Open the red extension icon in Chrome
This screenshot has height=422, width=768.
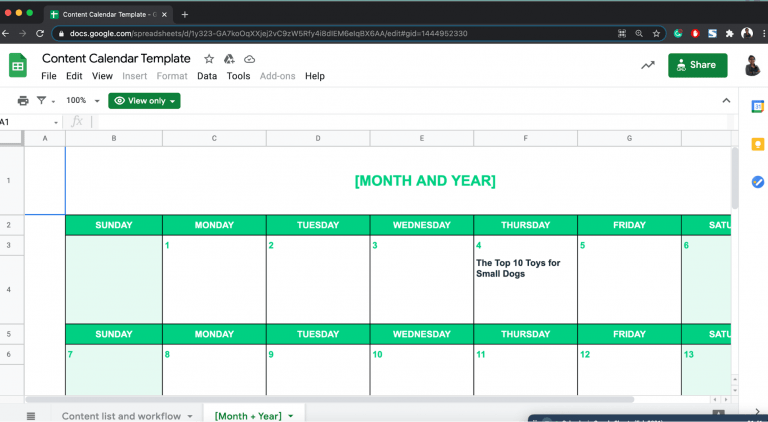[695, 33]
